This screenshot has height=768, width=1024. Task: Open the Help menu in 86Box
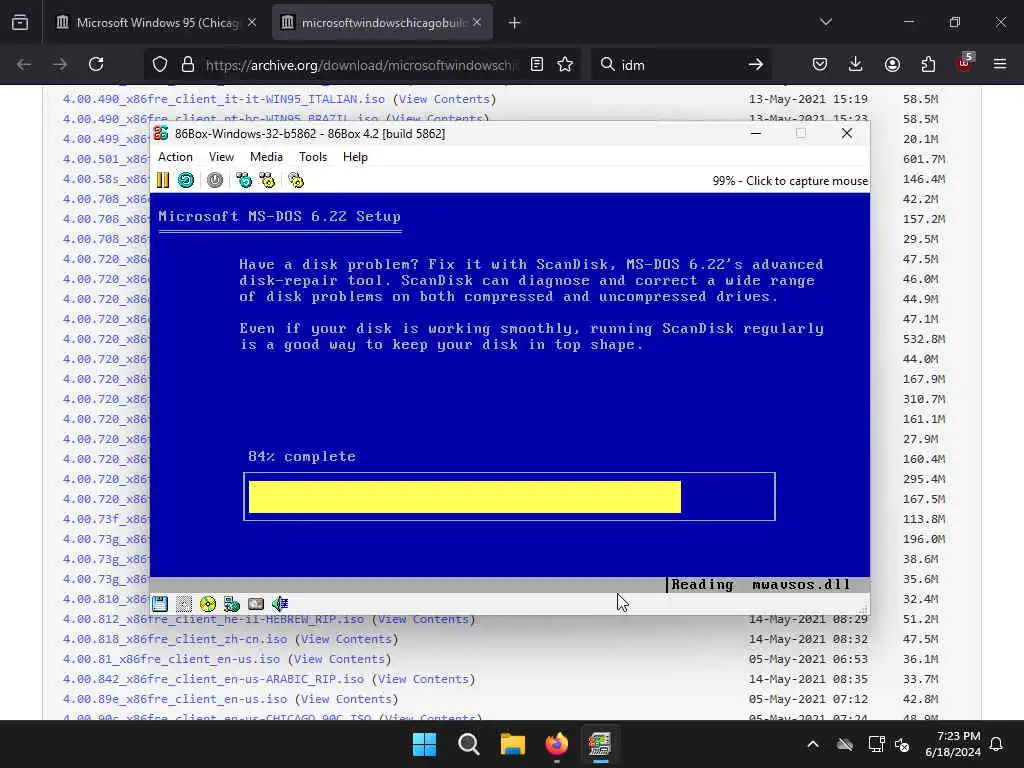point(355,157)
